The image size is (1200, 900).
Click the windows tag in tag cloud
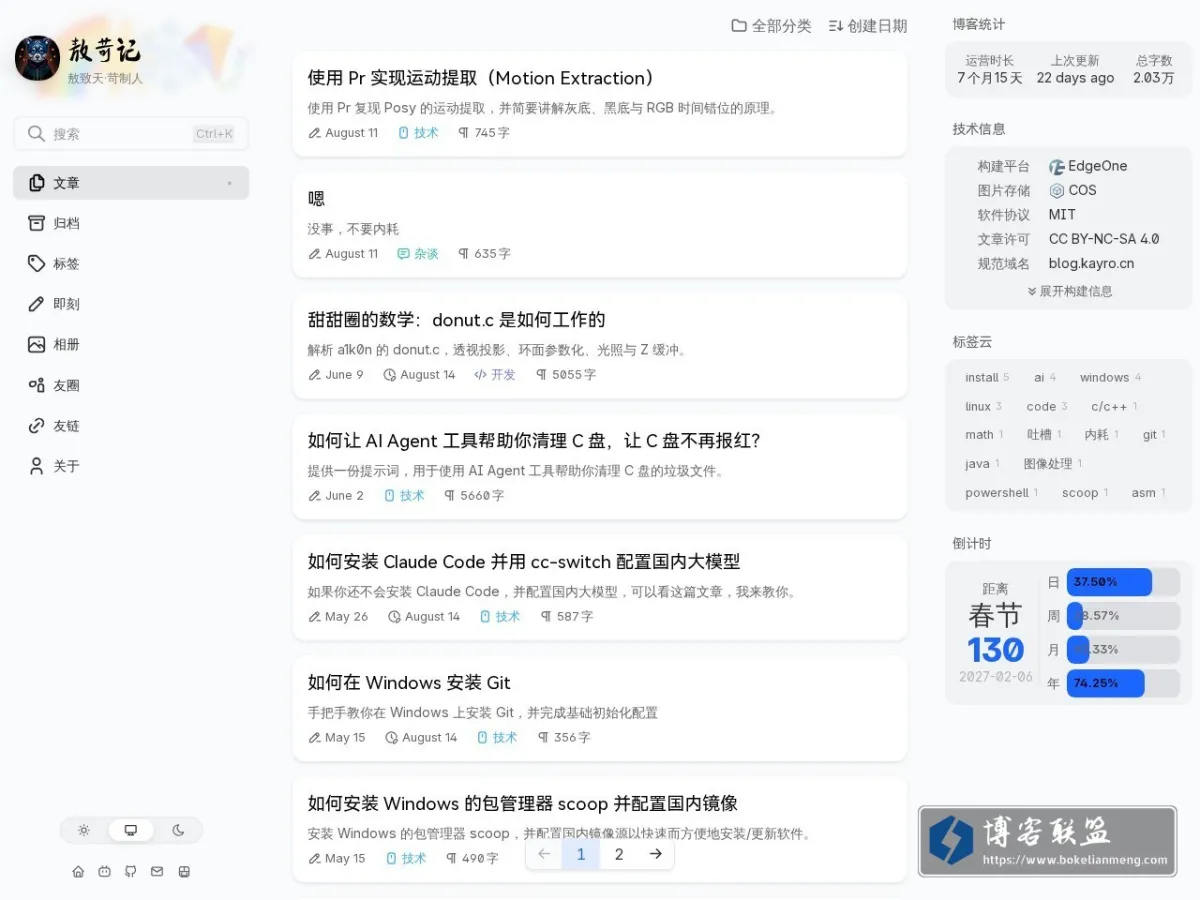(1110, 378)
